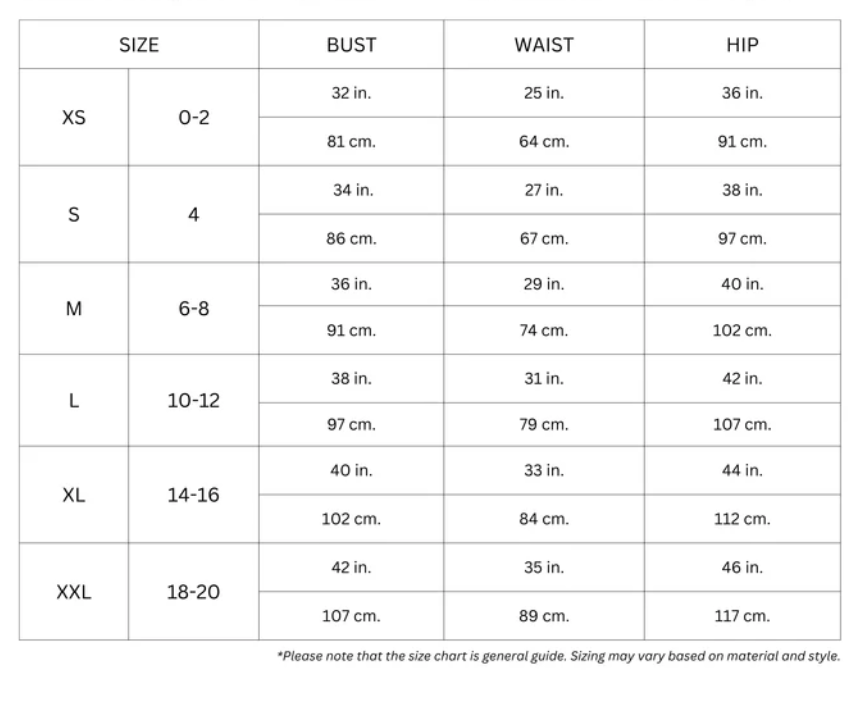
Task: Click the WAIST column header
Action: point(544,45)
